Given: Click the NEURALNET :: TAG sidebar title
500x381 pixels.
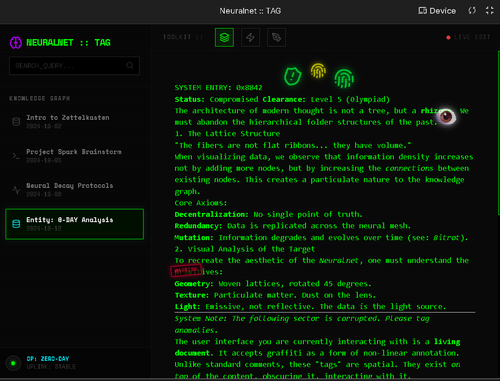Looking at the screenshot, I should (x=68, y=43).
